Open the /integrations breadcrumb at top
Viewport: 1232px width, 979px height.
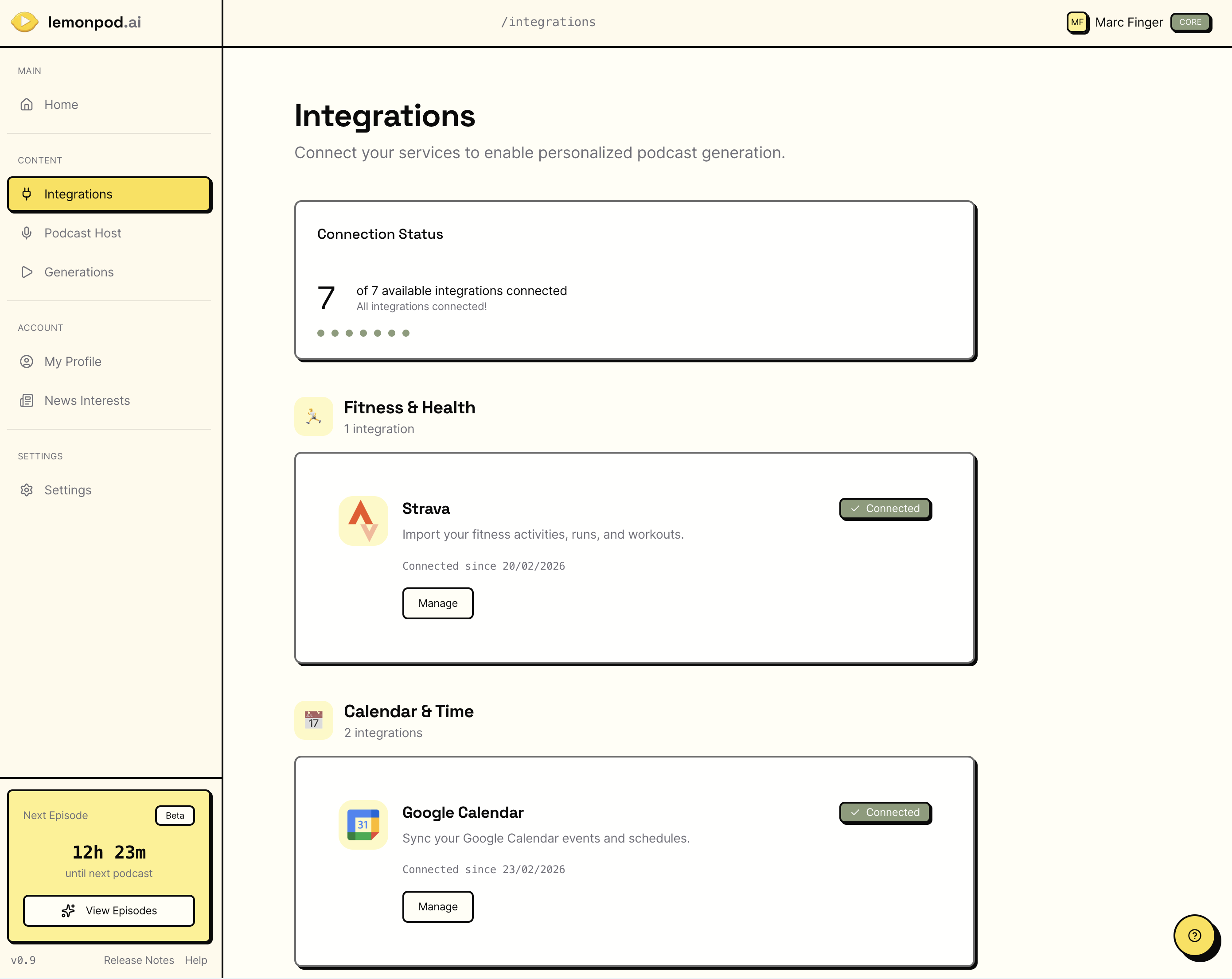tap(548, 22)
